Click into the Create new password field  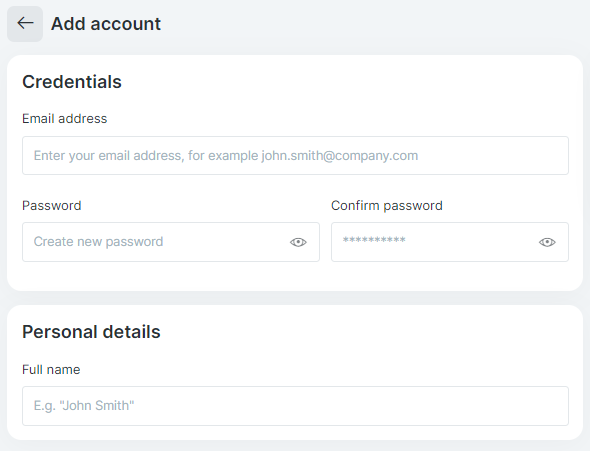click(x=171, y=242)
